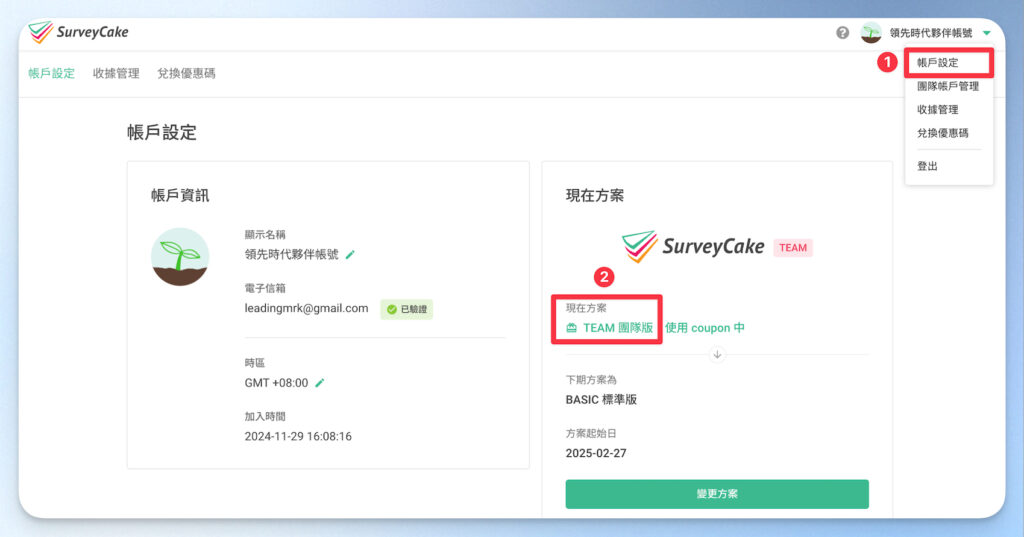Click 使用 coupon 中 link
1024x537 pixels.
(705, 328)
